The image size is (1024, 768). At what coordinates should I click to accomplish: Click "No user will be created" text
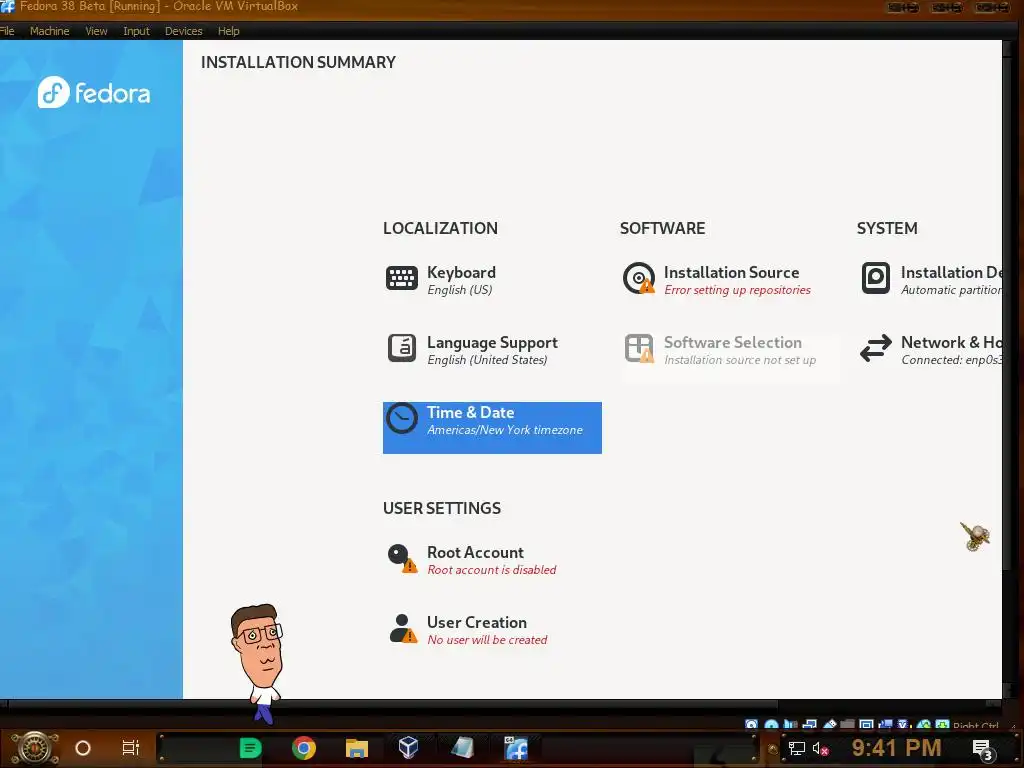point(487,640)
